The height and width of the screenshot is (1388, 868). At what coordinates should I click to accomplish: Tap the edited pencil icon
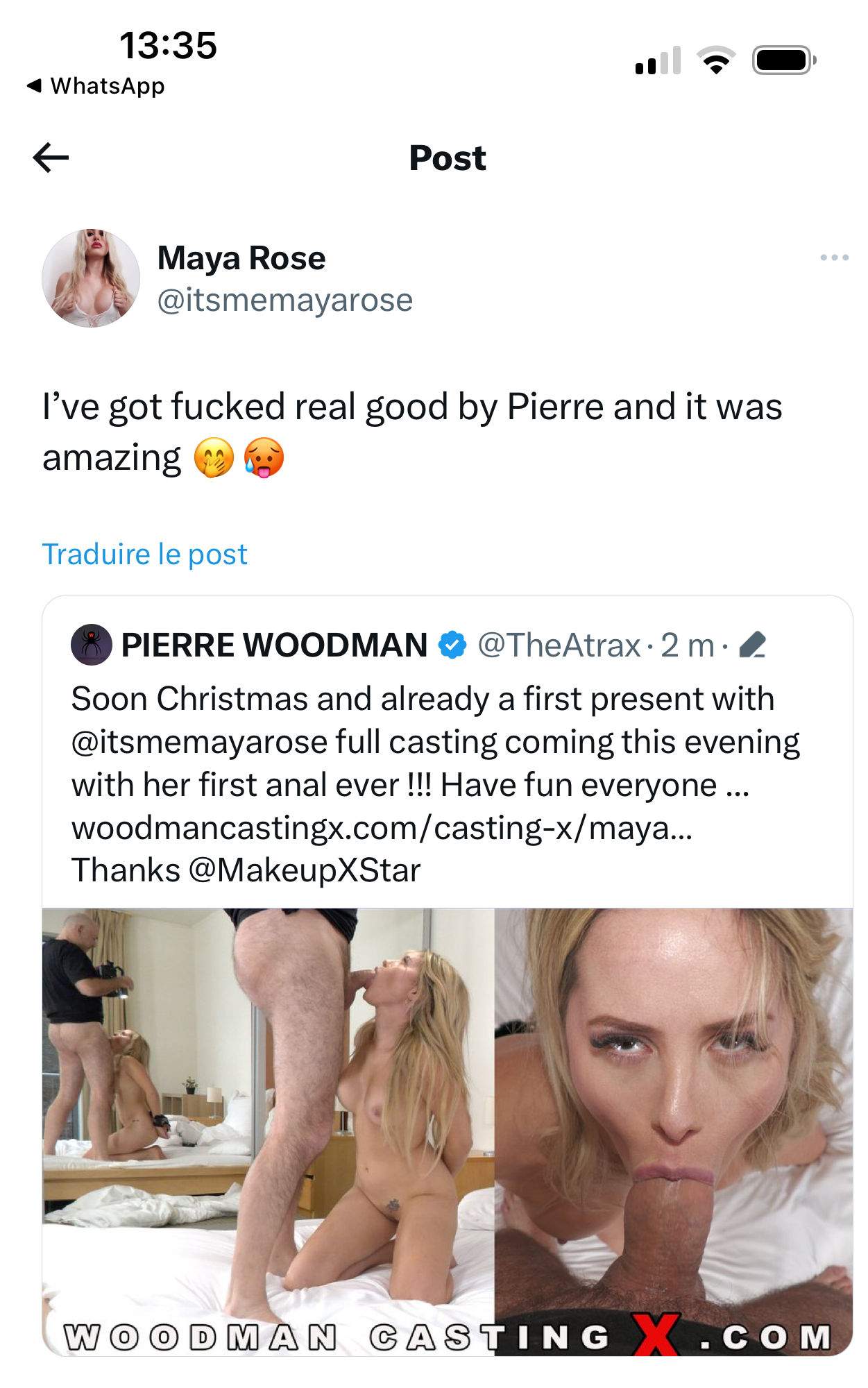tap(753, 645)
